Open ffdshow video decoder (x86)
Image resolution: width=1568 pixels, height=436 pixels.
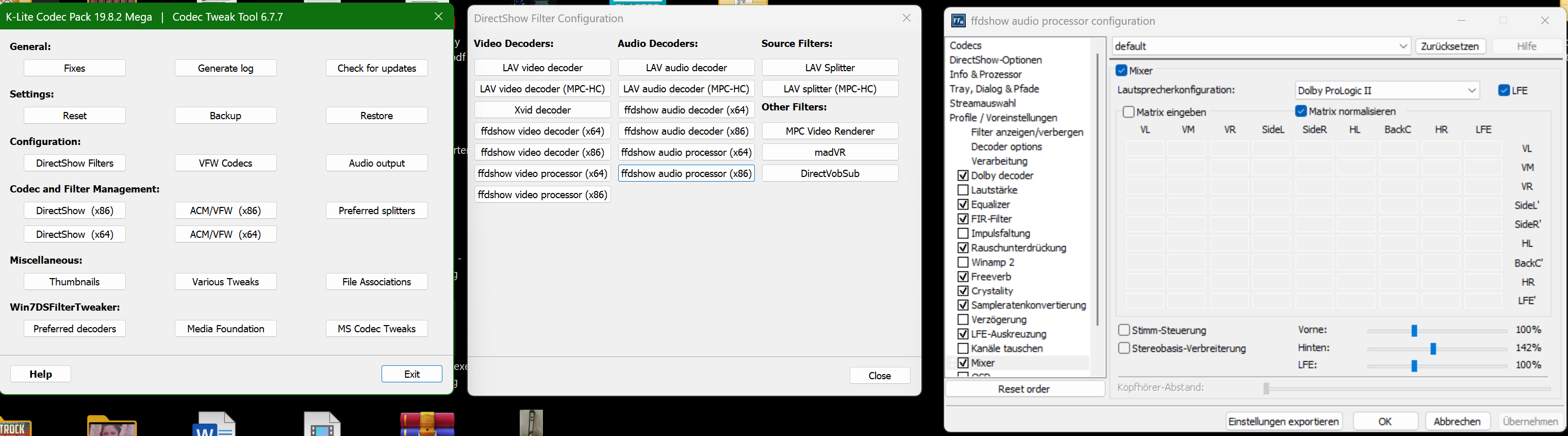click(x=542, y=152)
